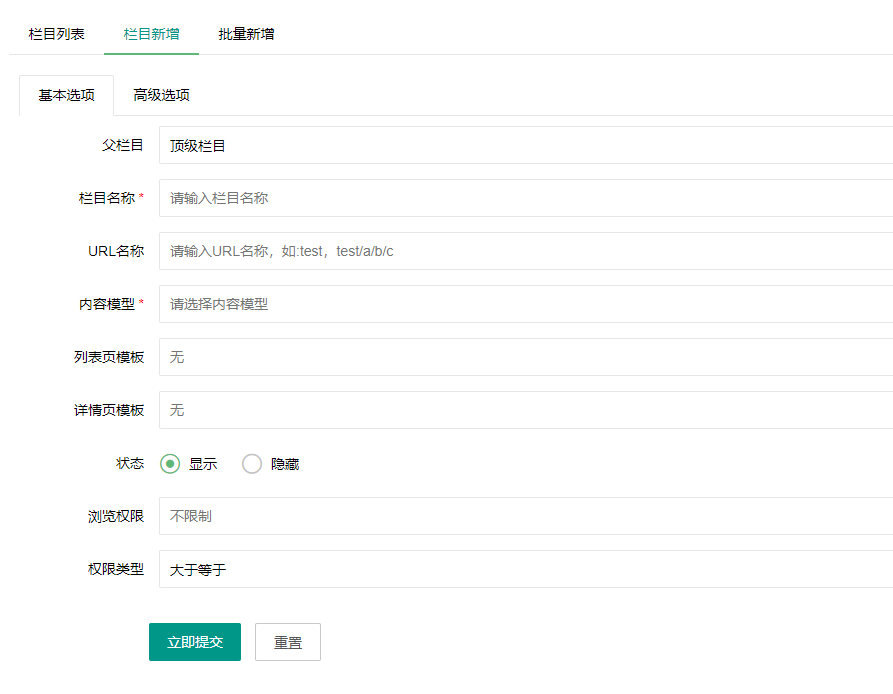Click the 重置 reset button

pyautogui.click(x=288, y=642)
